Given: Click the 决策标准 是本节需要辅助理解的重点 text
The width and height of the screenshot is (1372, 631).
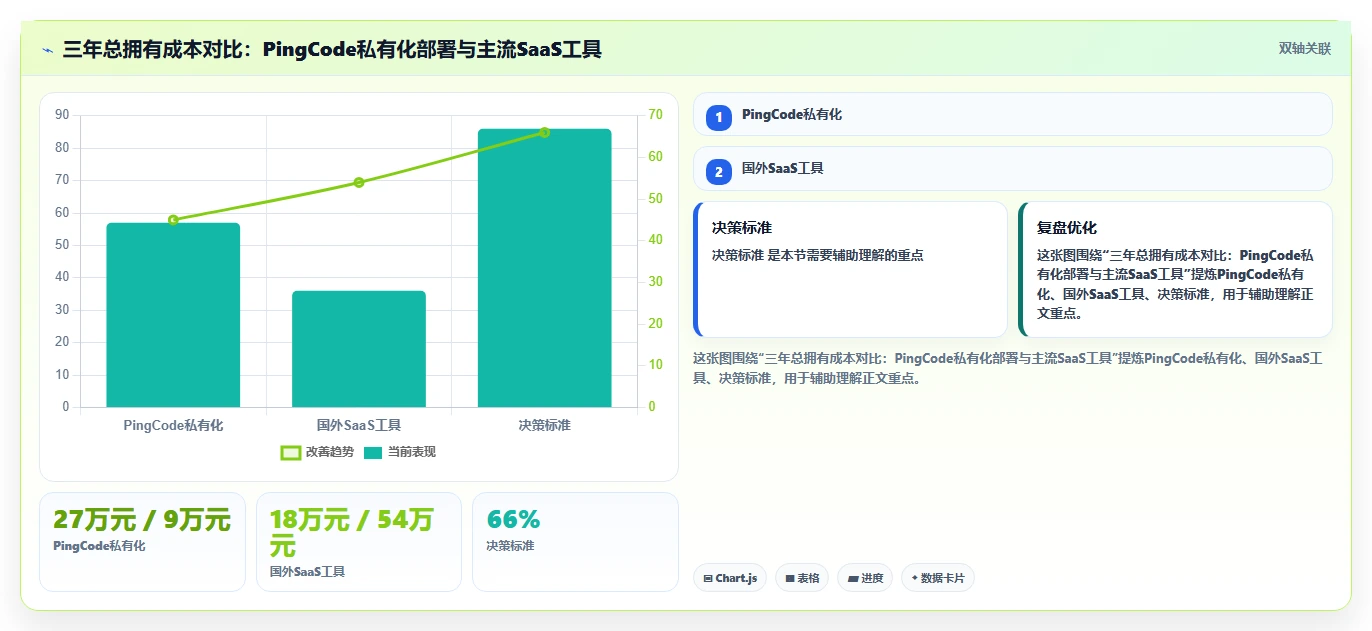Looking at the screenshot, I should click(x=817, y=255).
